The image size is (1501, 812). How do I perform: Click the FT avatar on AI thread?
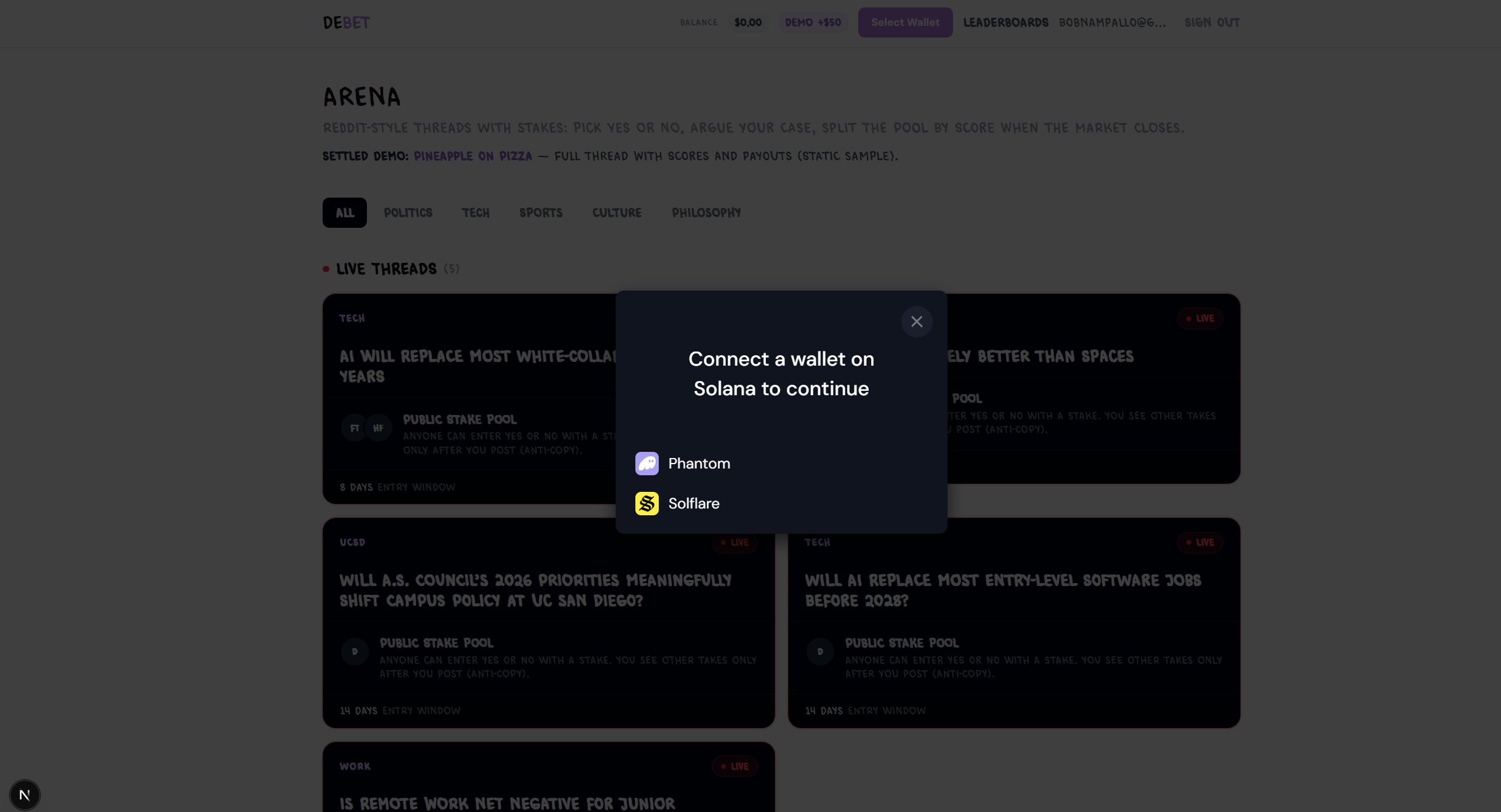[355, 428]
